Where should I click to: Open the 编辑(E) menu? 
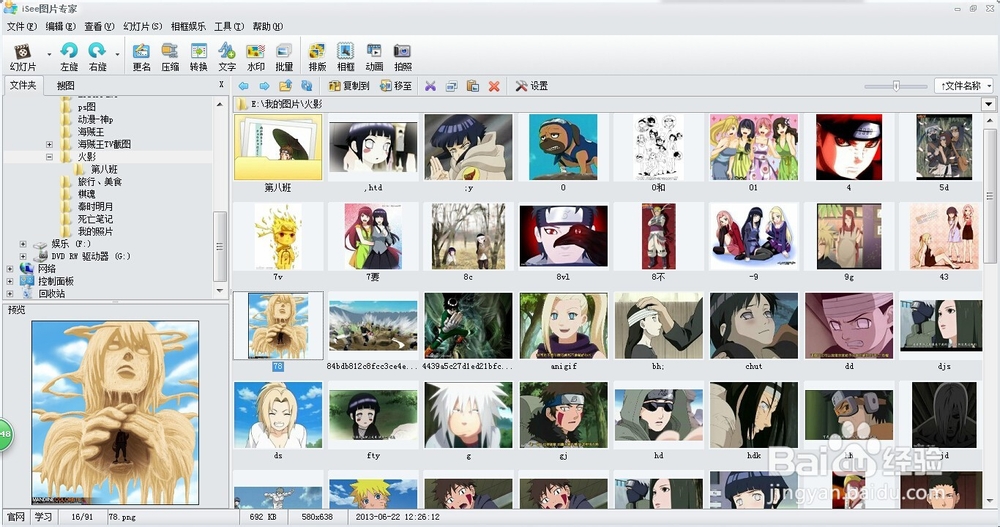pyautogui.click(x=60, y=26)
